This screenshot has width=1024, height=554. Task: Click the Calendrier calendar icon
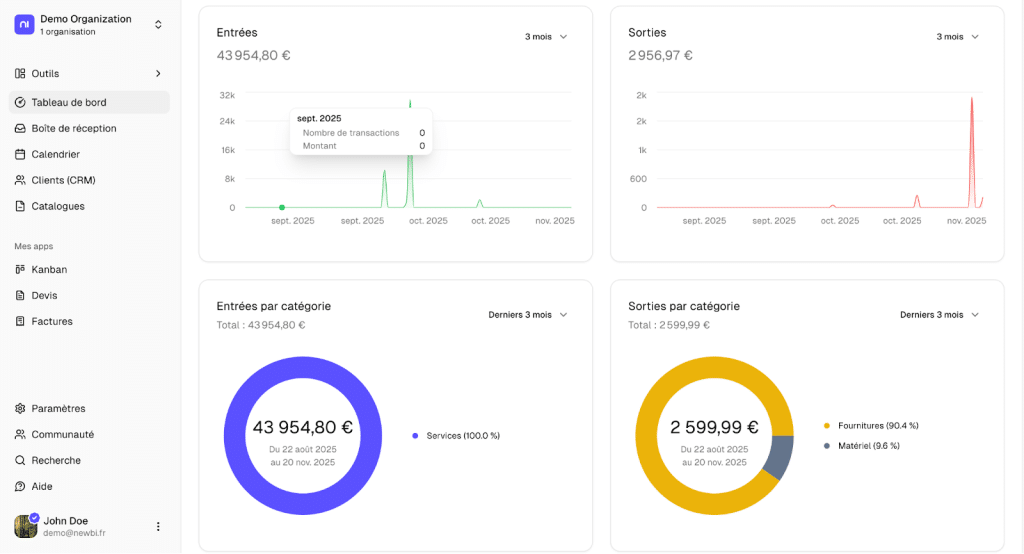(21, 154)
